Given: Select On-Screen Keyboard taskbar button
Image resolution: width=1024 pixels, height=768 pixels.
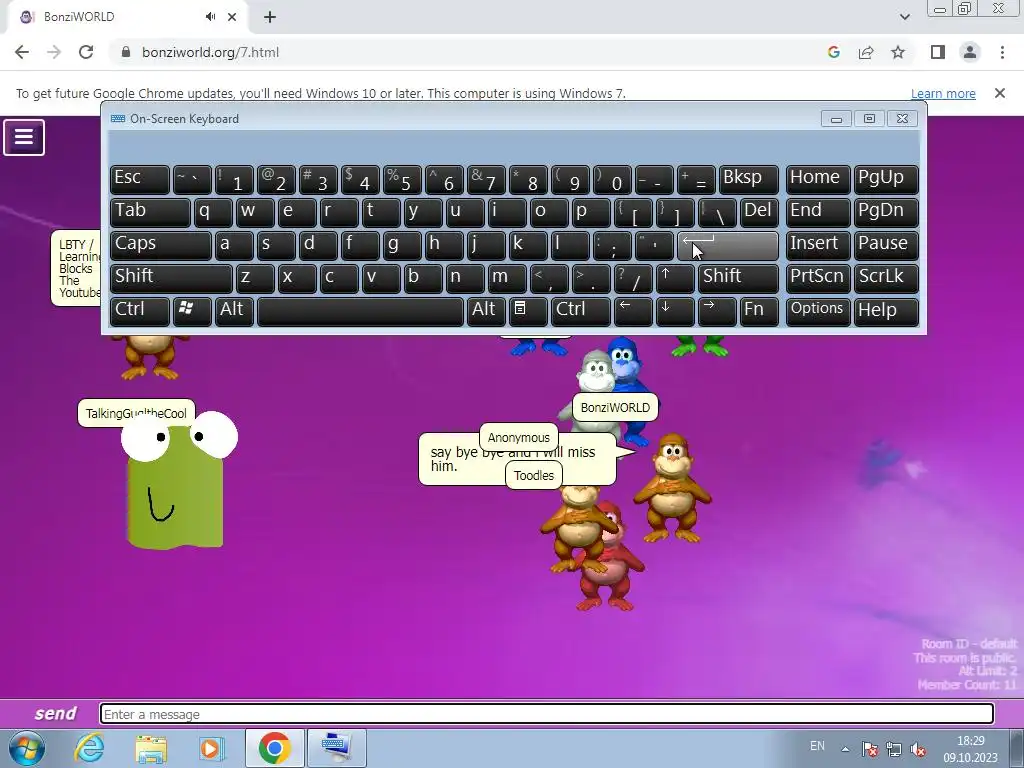Looking at the screenshot, I should (x=336, y=748).
